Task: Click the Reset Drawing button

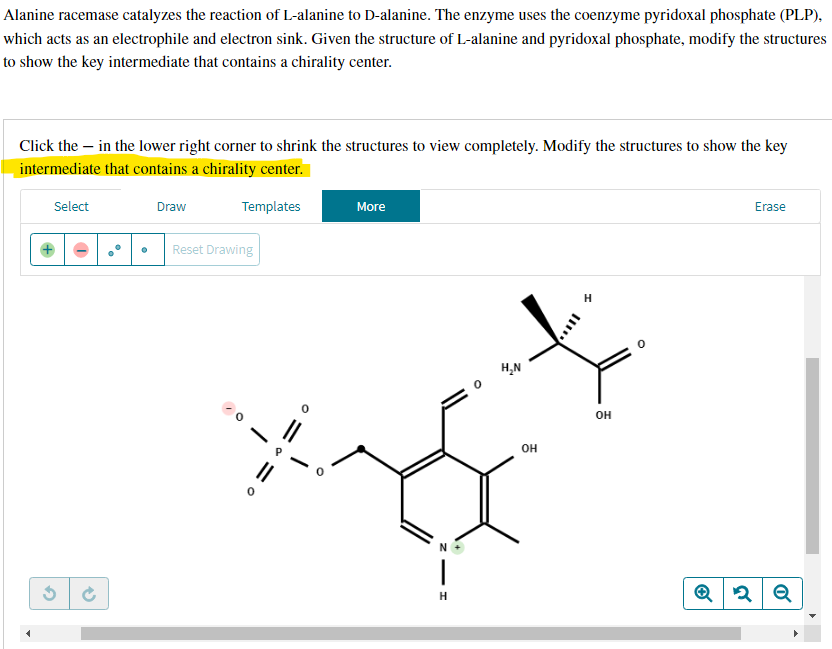Action: [212, 249]
